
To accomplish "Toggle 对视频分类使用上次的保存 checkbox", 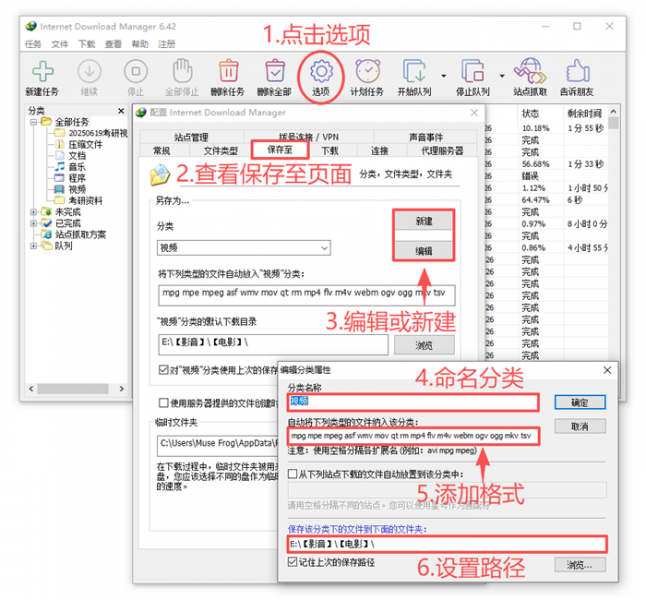I will click(x=164, y=370).
